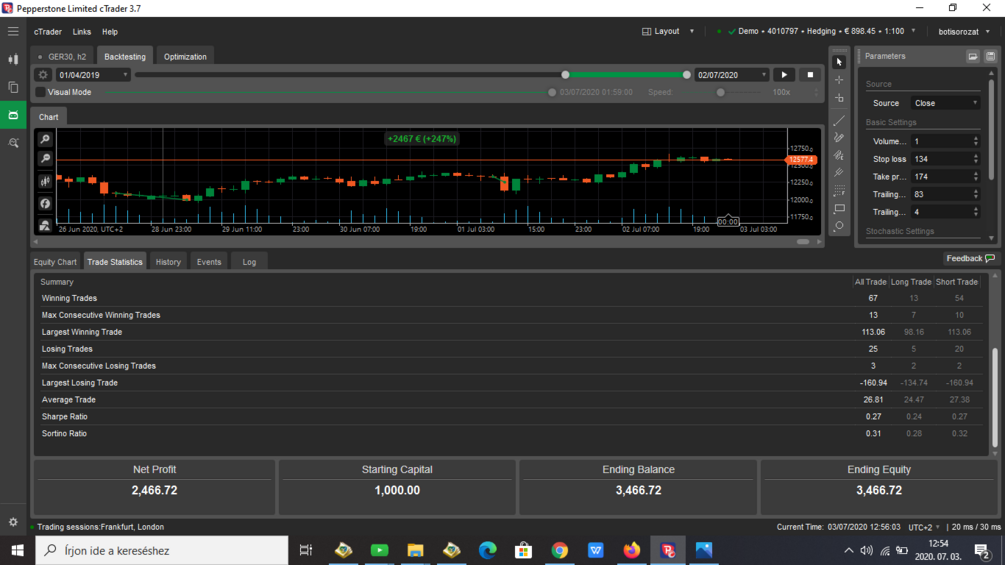Image resolution: width=1005 pixels, height=565 pixels.
Task: Open the History tab
Action: click(x=168, y=262)
